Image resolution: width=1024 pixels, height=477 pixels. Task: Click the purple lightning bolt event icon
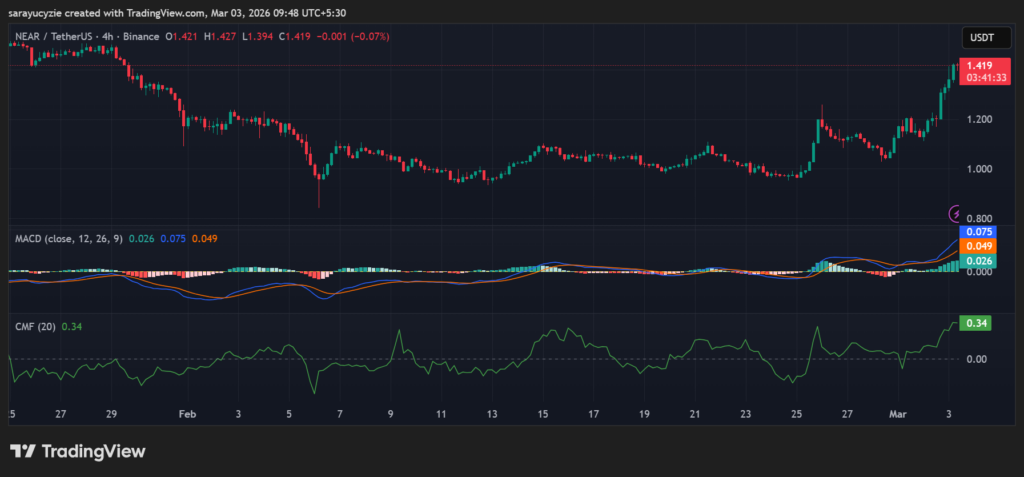955,213
